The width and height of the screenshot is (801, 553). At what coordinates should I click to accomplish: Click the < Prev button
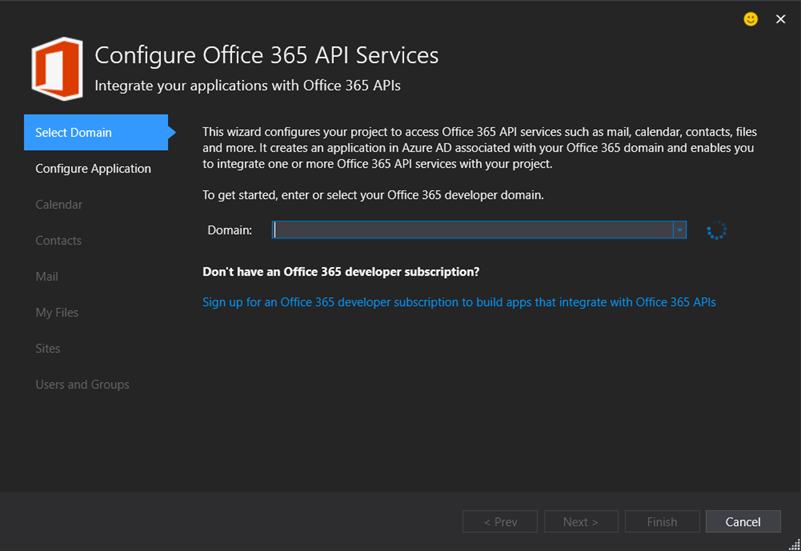pyautogui.click(x=500, y=521)
